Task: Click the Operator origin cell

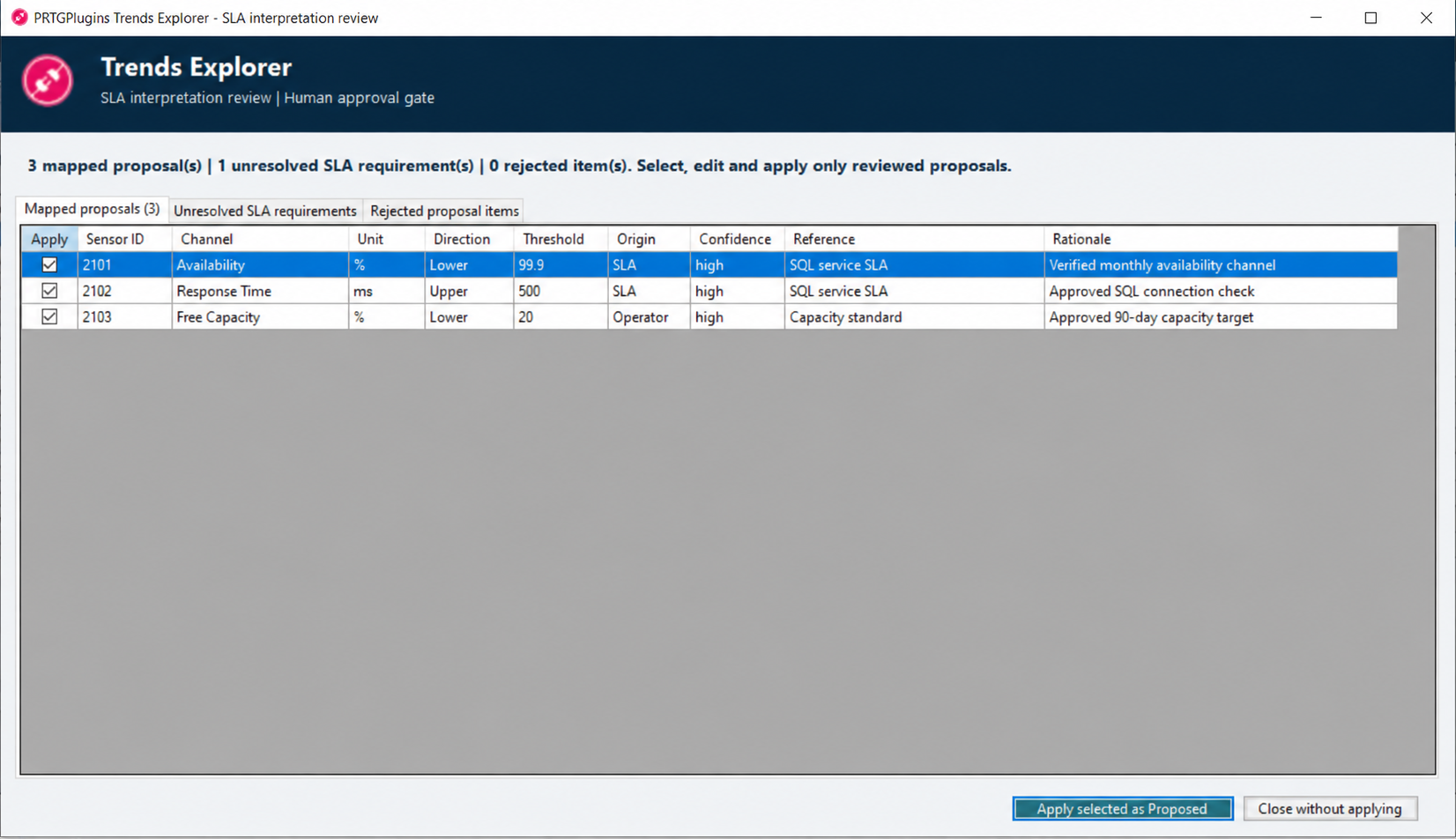Action: [x=649, y=316]
